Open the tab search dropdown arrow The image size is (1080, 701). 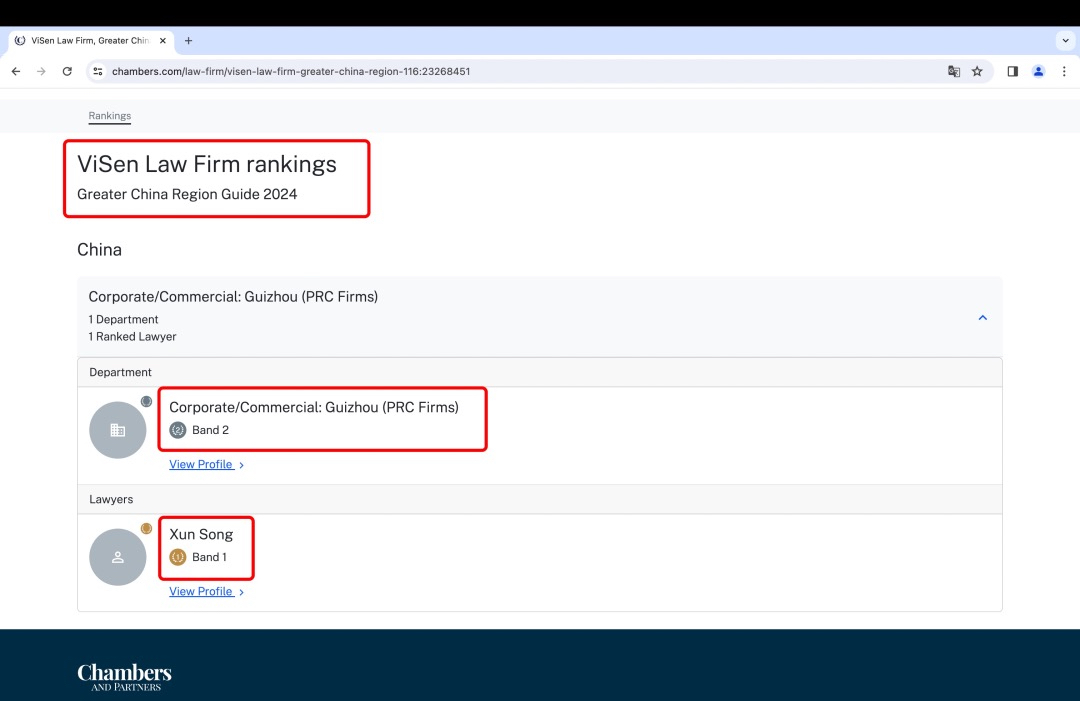1066,41
